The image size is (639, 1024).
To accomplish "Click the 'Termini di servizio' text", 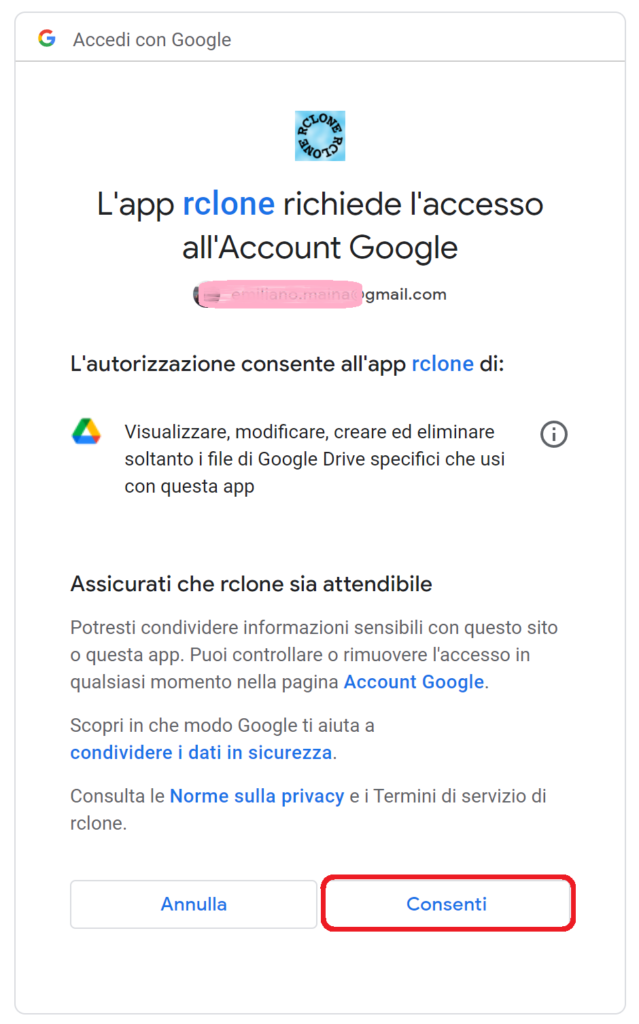I will point(462,796).
